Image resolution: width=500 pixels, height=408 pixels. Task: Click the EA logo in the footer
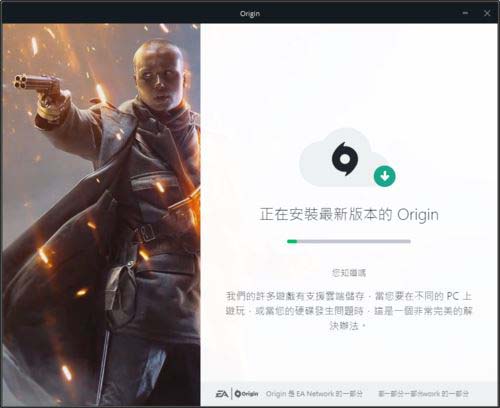coord(222,394)
